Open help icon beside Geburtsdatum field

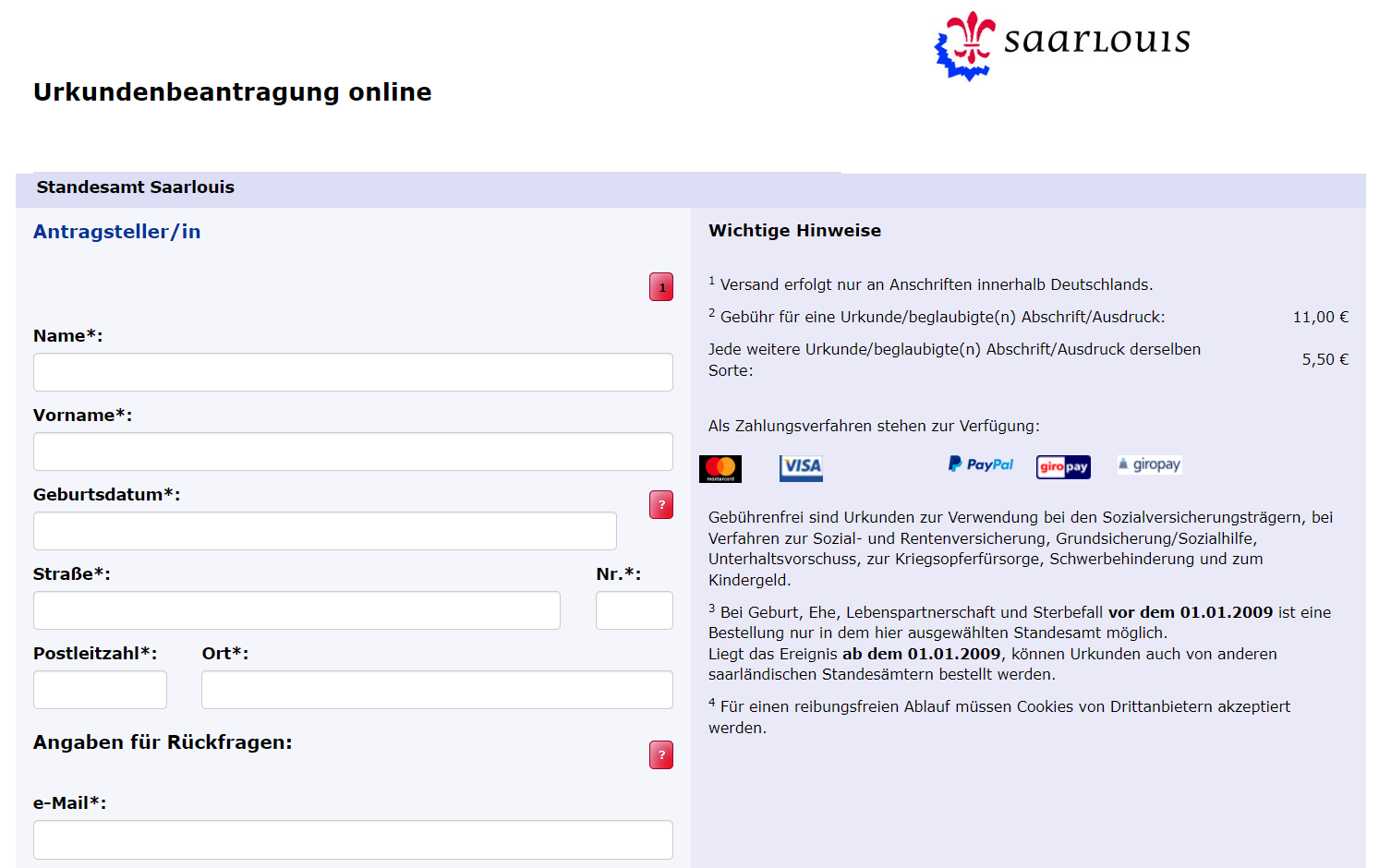pyautogui.click(x=661, y=505)
